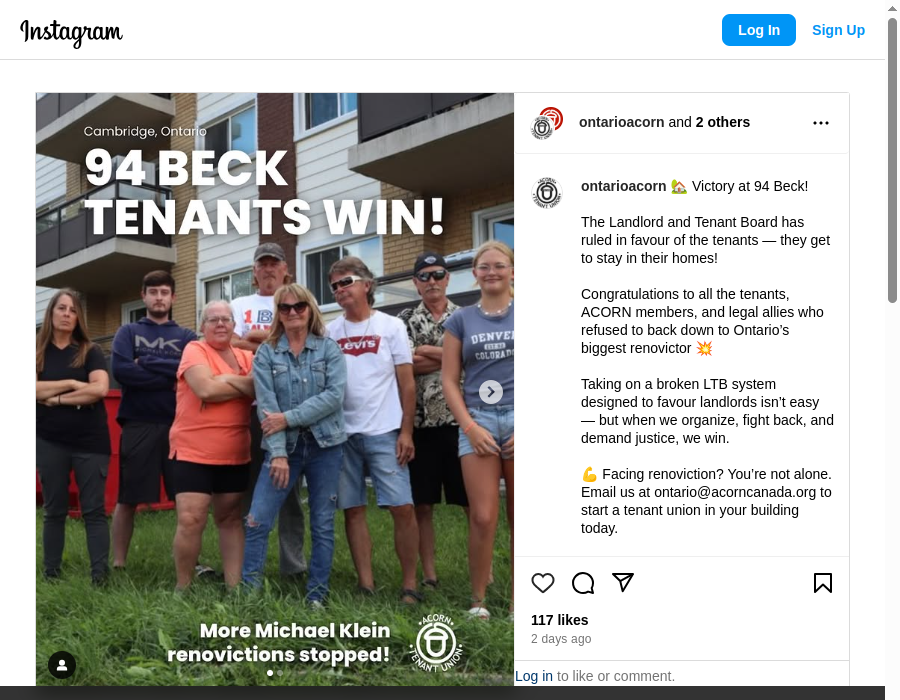The height and width of the screenshot is (700, 900).
Task: Open stacked profile avatars in post header
Action: tap(546, 123)
